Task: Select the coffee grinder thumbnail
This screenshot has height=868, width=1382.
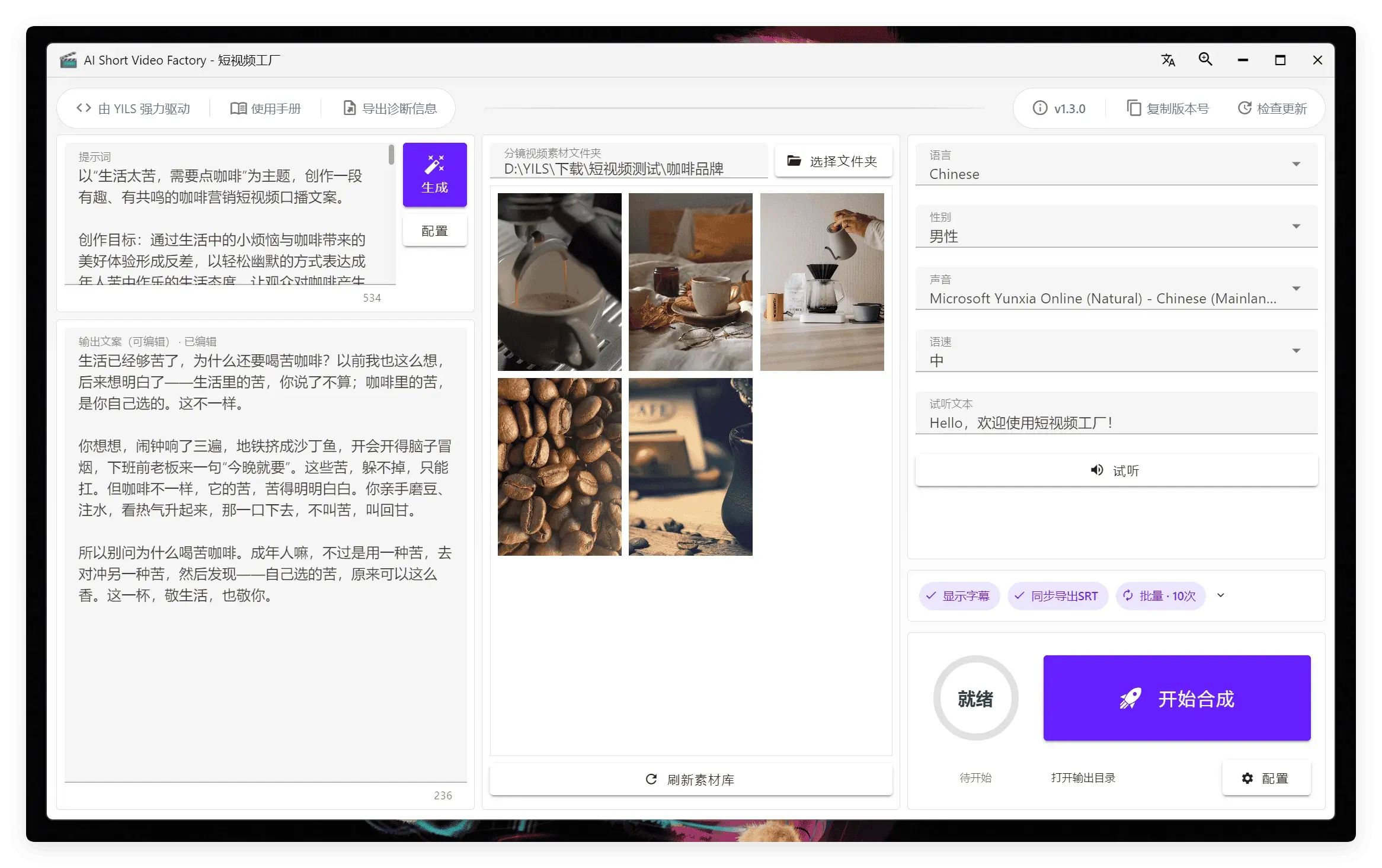Action: tap(690, 467)
